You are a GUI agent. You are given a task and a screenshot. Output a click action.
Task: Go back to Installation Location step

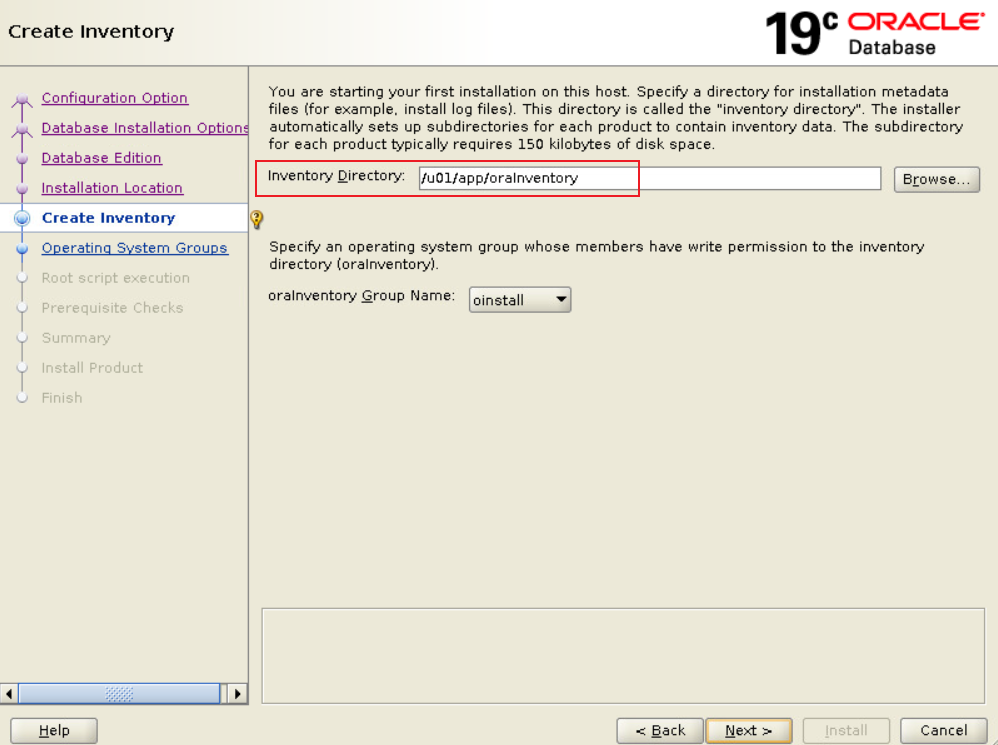112,188
